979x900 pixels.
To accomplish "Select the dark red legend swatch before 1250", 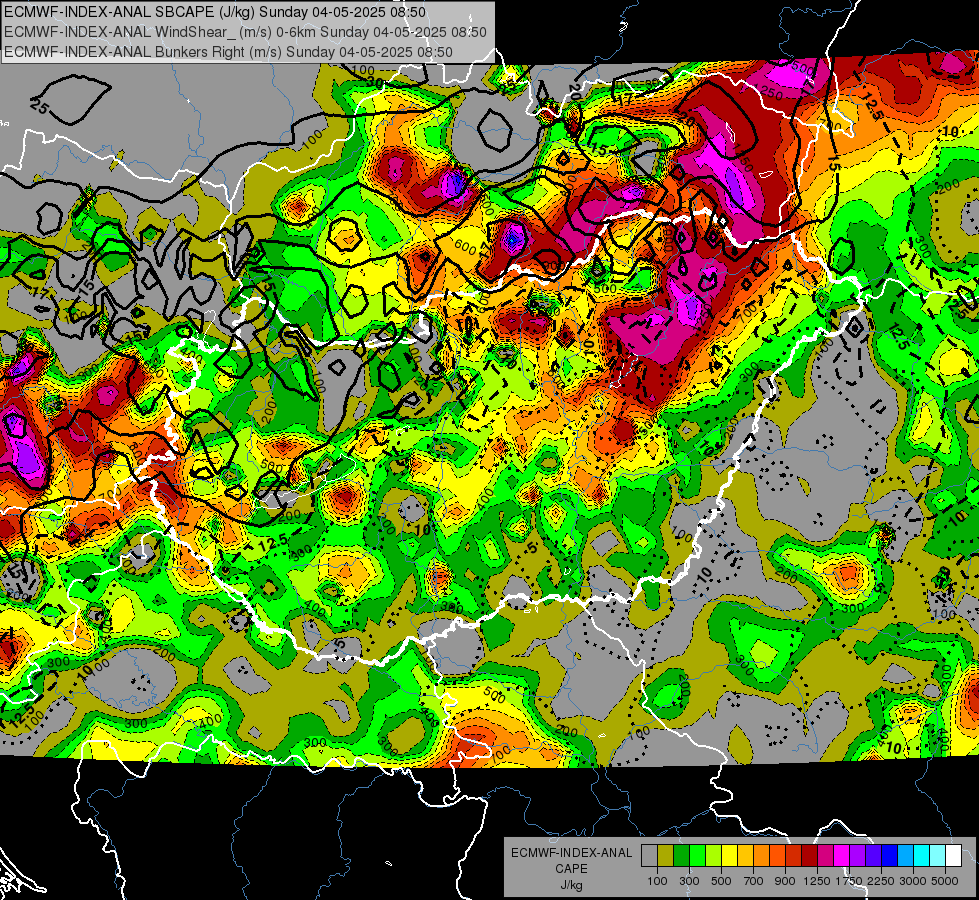I will coord(810,855).
